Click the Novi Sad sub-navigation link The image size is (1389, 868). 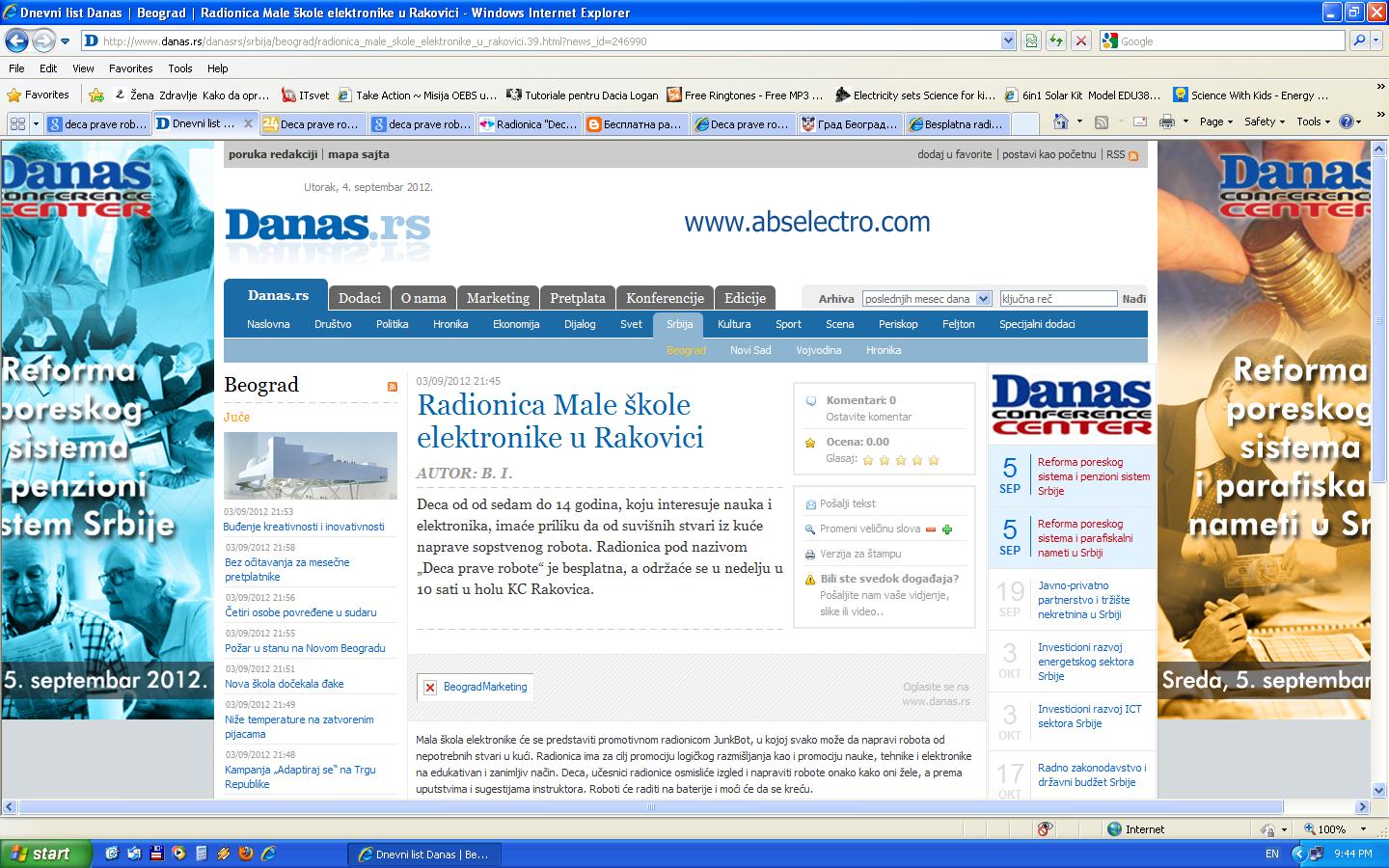pyautogui.click(x=750, y=350)
